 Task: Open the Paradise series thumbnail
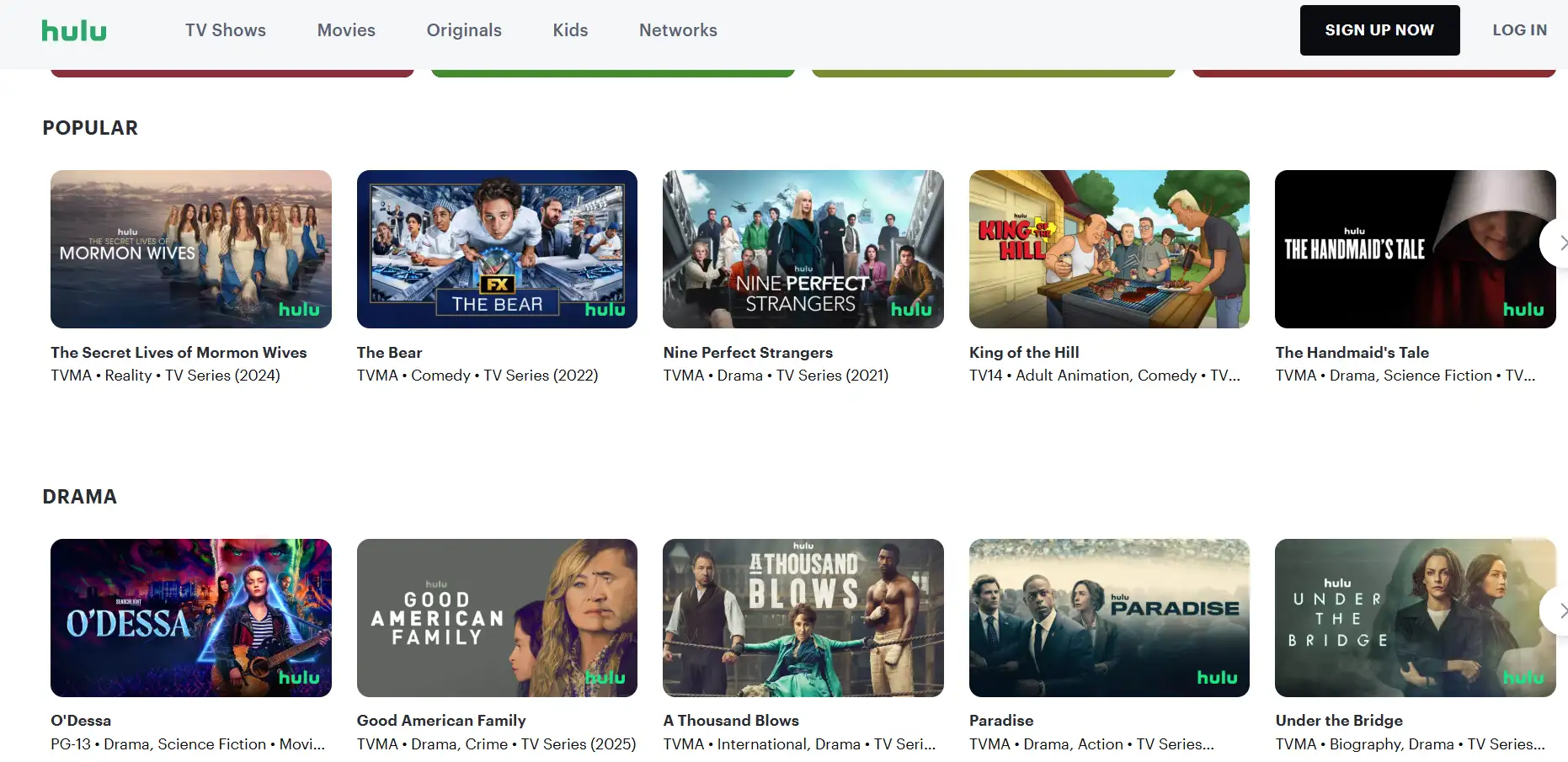[x=1109, y=618]
